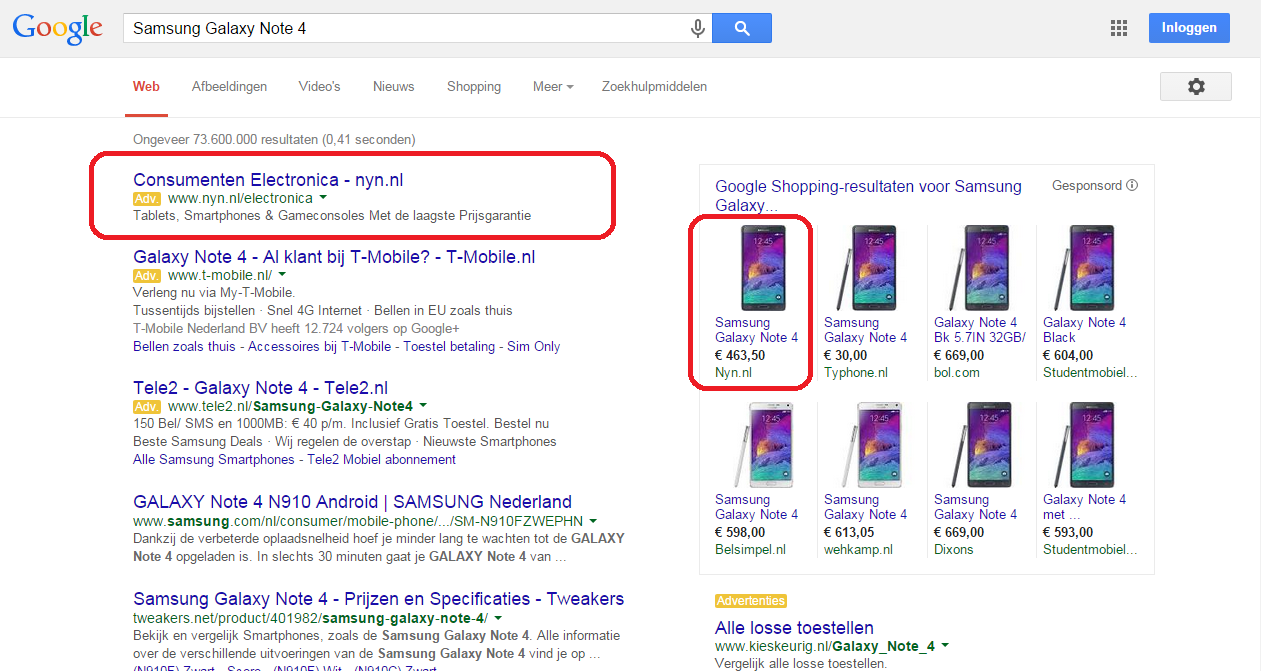Open the Galaxy Note 4 T-Mobile.nl ad
Viewport: 1261px width, 671px height.
(334, 257)
